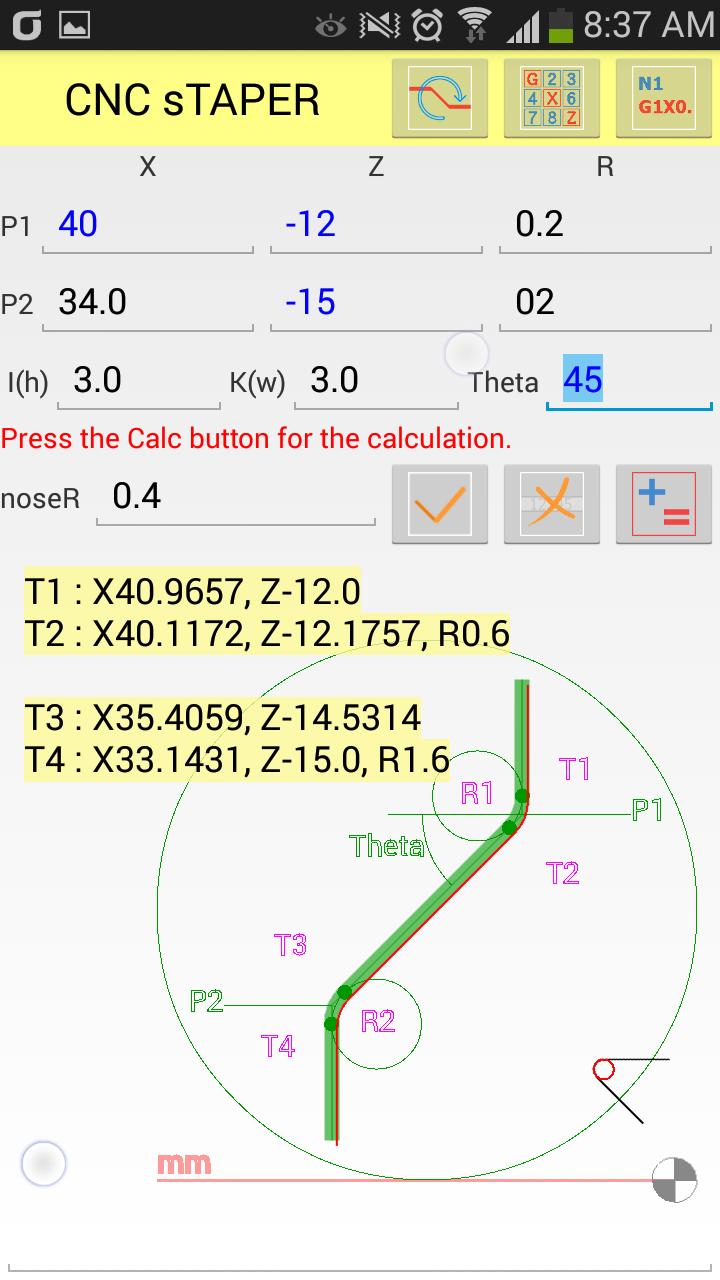Viewport: 720px width, 1280px height.
Task: Tap the Wi-Fi status icon
Action: pos(476,26)
